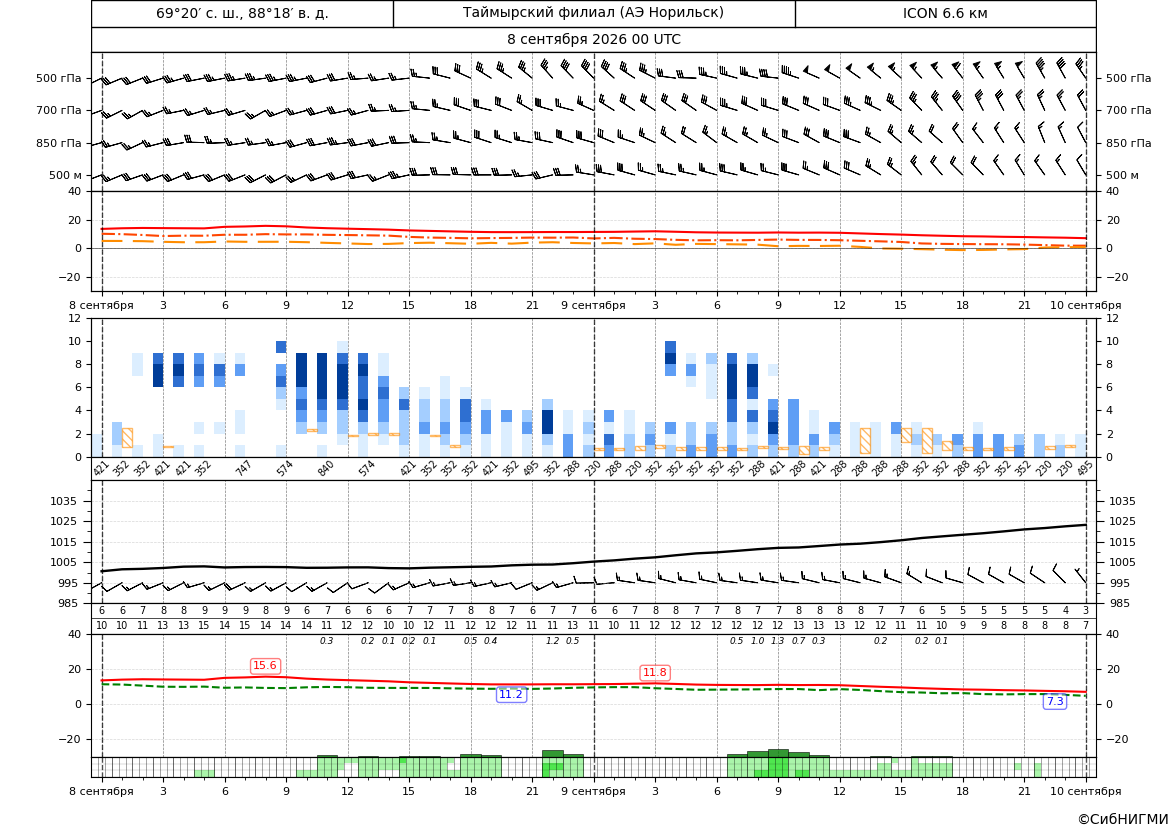1169x827 pixels.
Task: Click the blue 7.3 minimum temperature label
Action: (1055, 701)
